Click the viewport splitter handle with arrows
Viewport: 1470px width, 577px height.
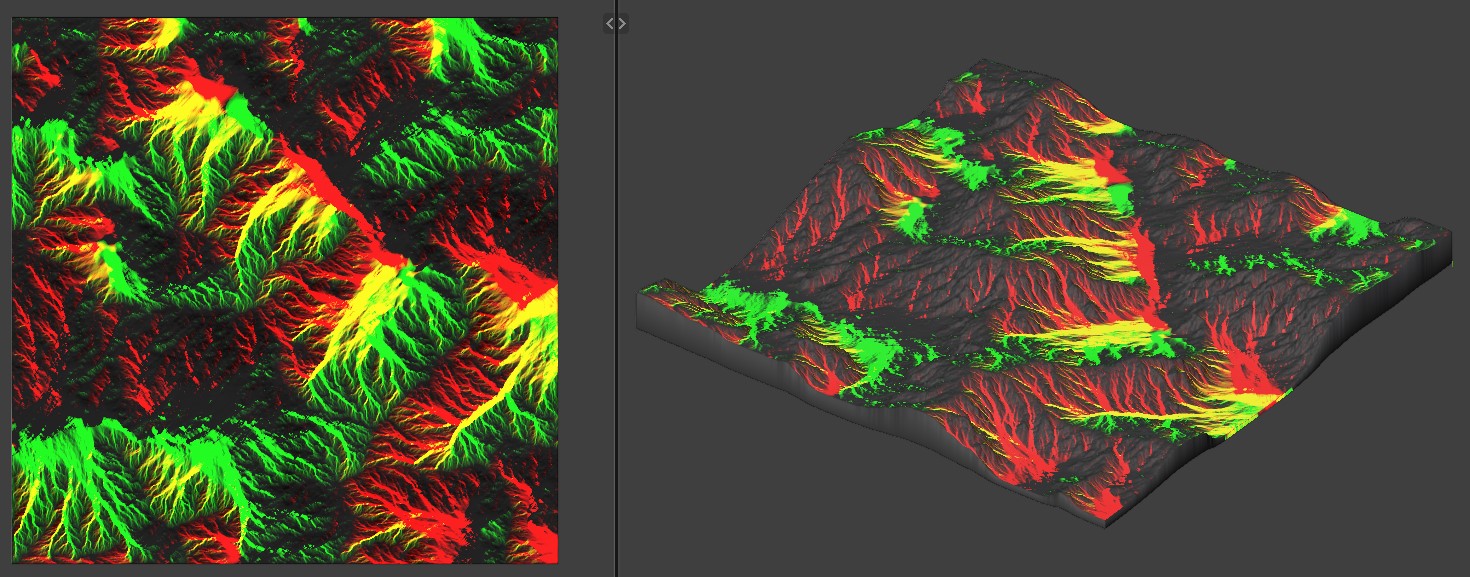(616, 23)
